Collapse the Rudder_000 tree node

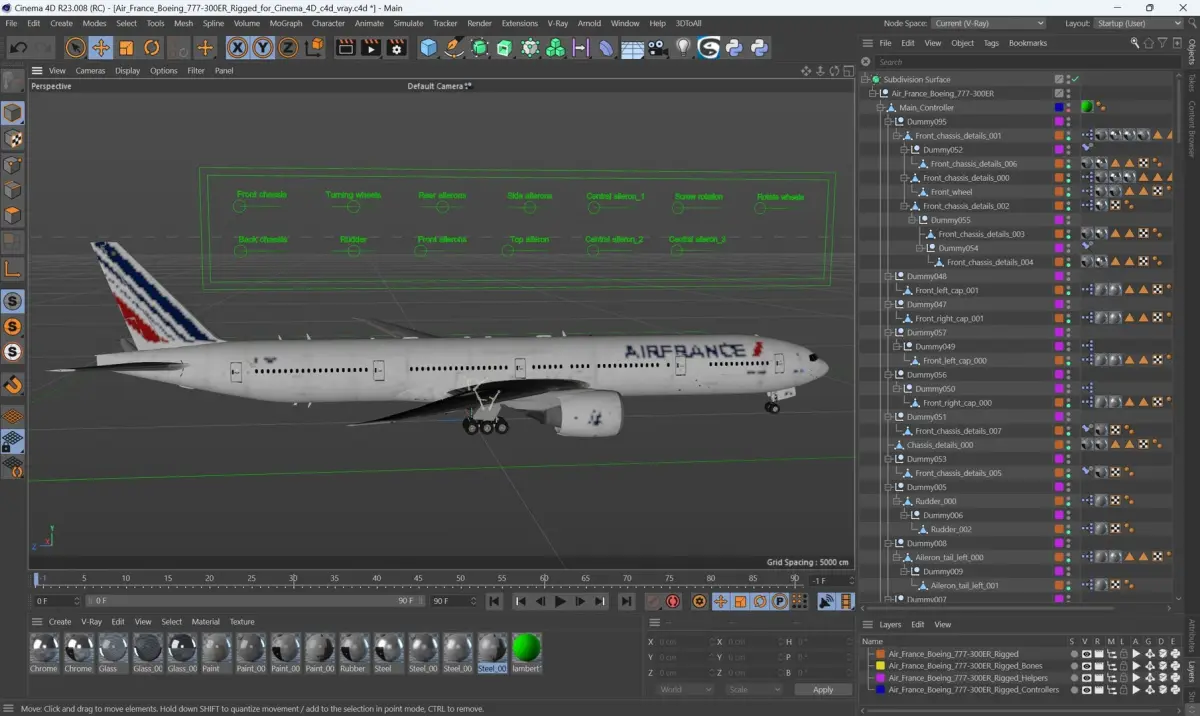coord(896,501)
